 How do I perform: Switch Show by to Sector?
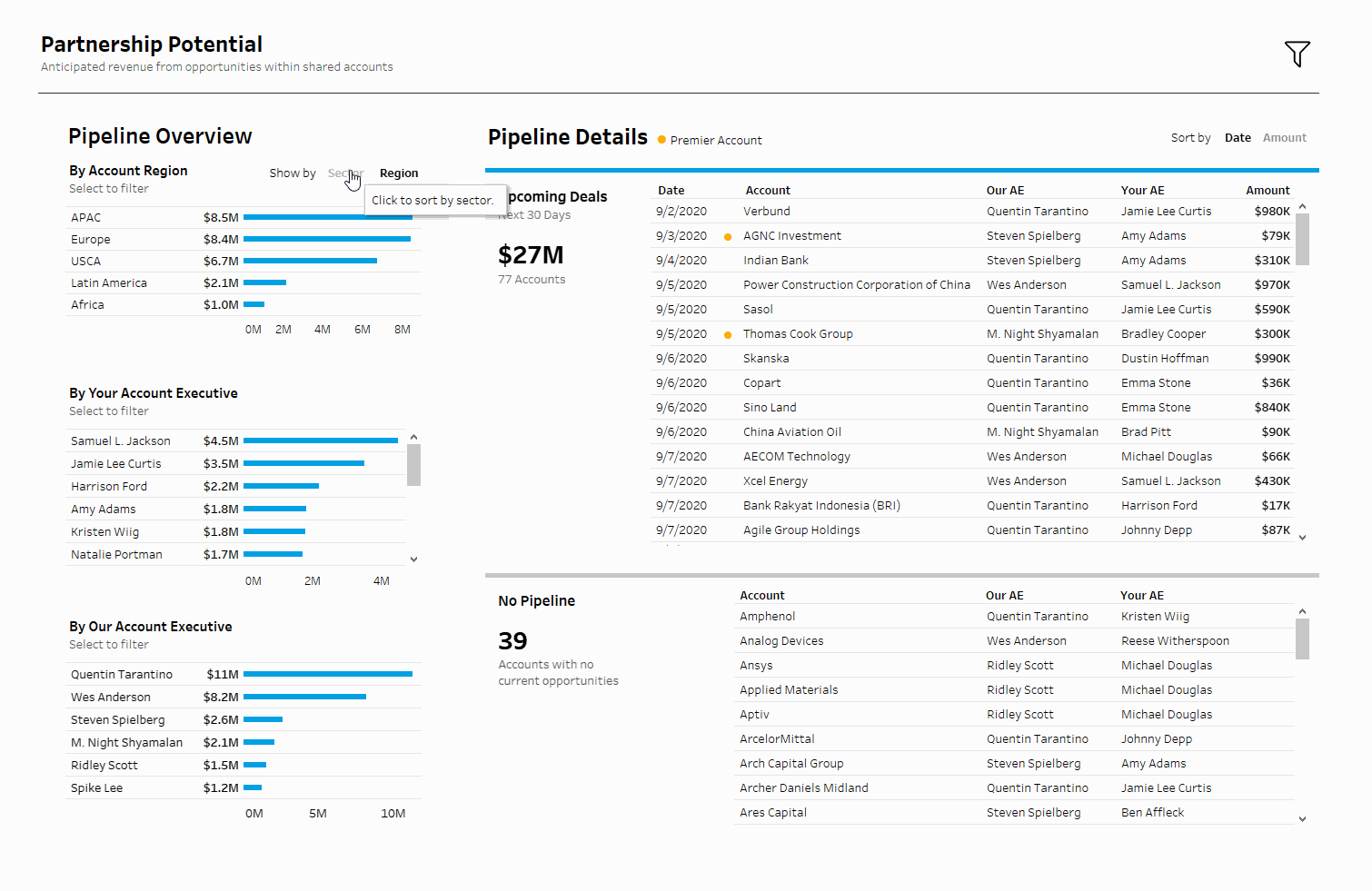pos(344,173)
